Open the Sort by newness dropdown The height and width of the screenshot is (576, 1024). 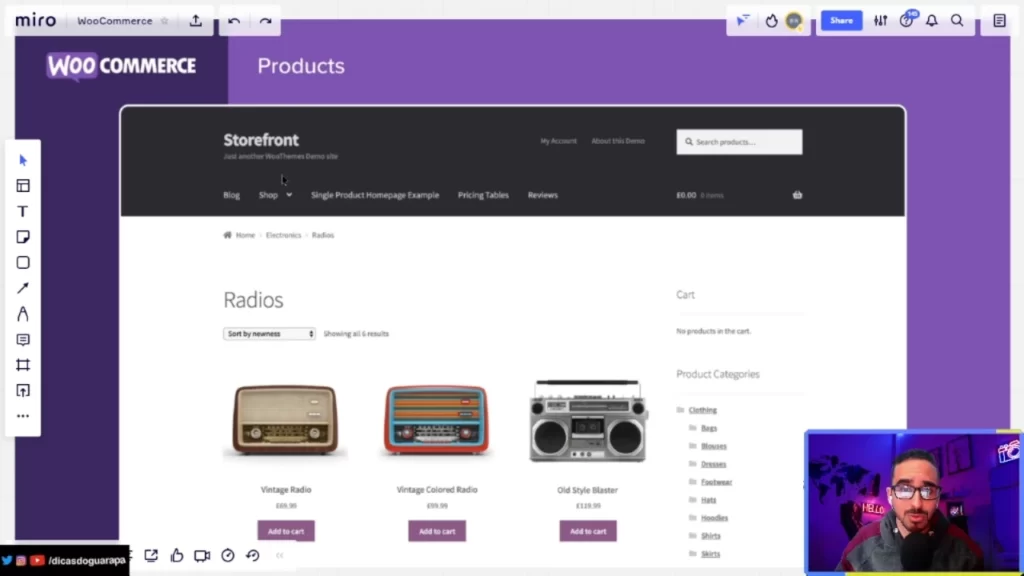[269, 334]
